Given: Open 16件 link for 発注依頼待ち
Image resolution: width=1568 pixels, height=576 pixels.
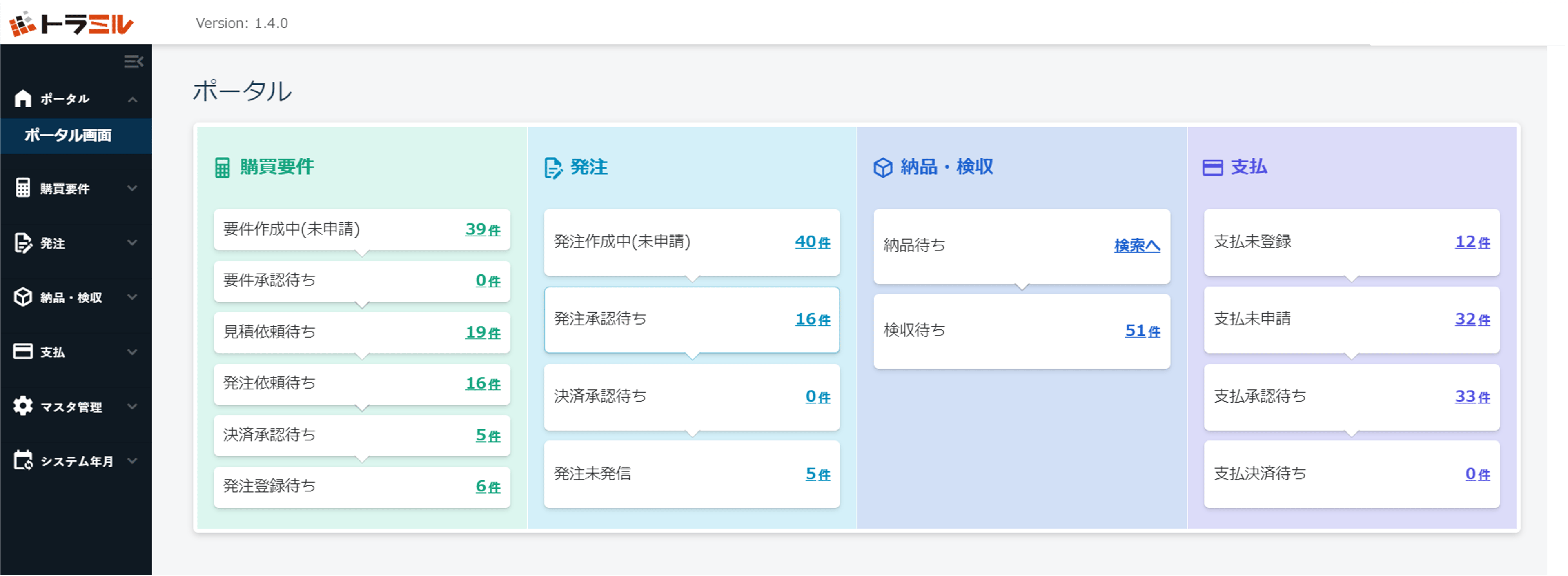Looking at the screenshot, I should coord(483,383).
